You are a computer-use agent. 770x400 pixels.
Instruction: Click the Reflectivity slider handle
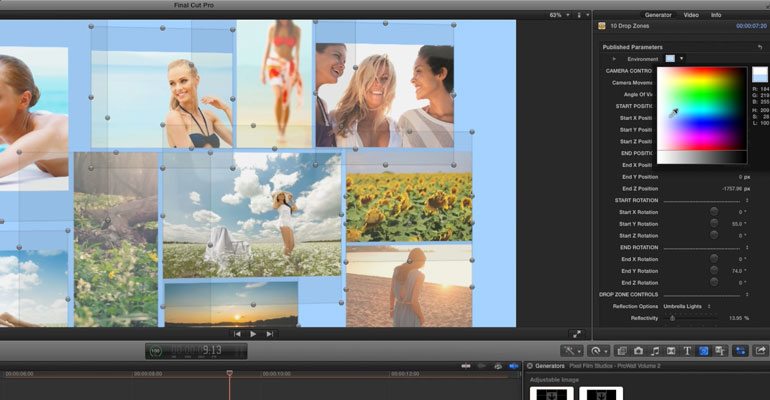tap(672, 319)
